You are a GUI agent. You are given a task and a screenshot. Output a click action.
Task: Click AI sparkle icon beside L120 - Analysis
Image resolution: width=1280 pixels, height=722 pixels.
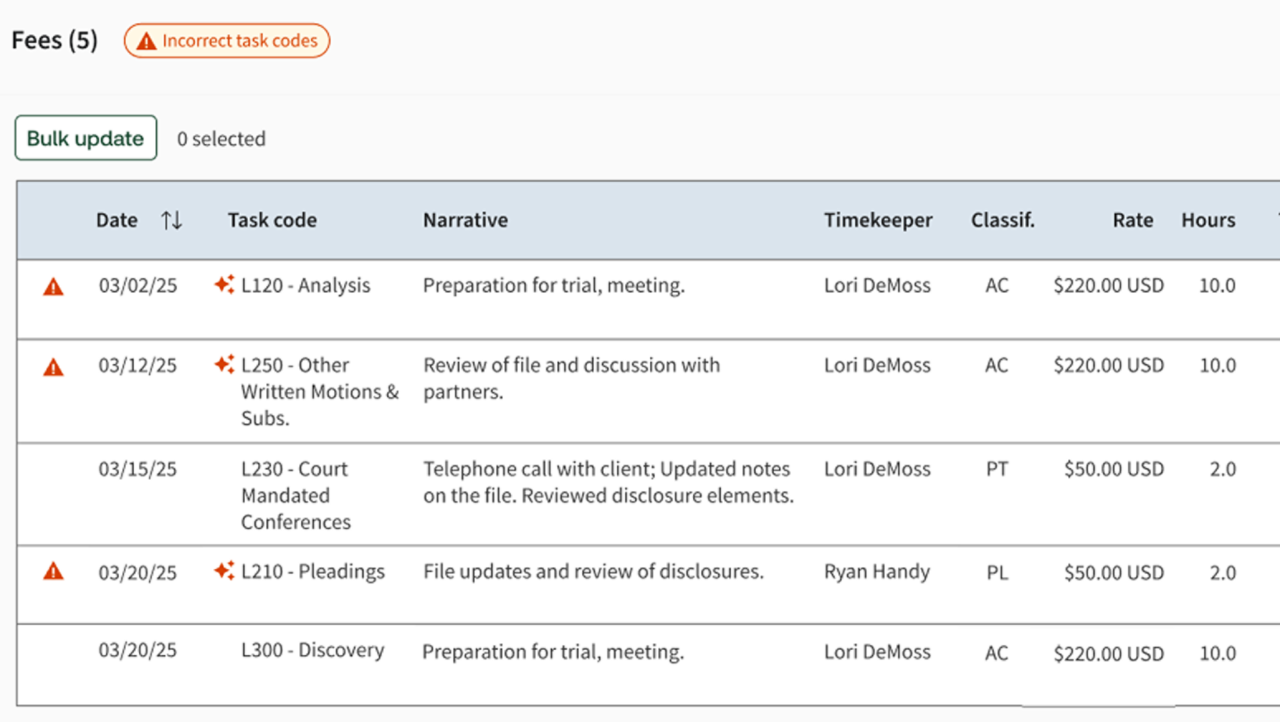pos(224,285)
